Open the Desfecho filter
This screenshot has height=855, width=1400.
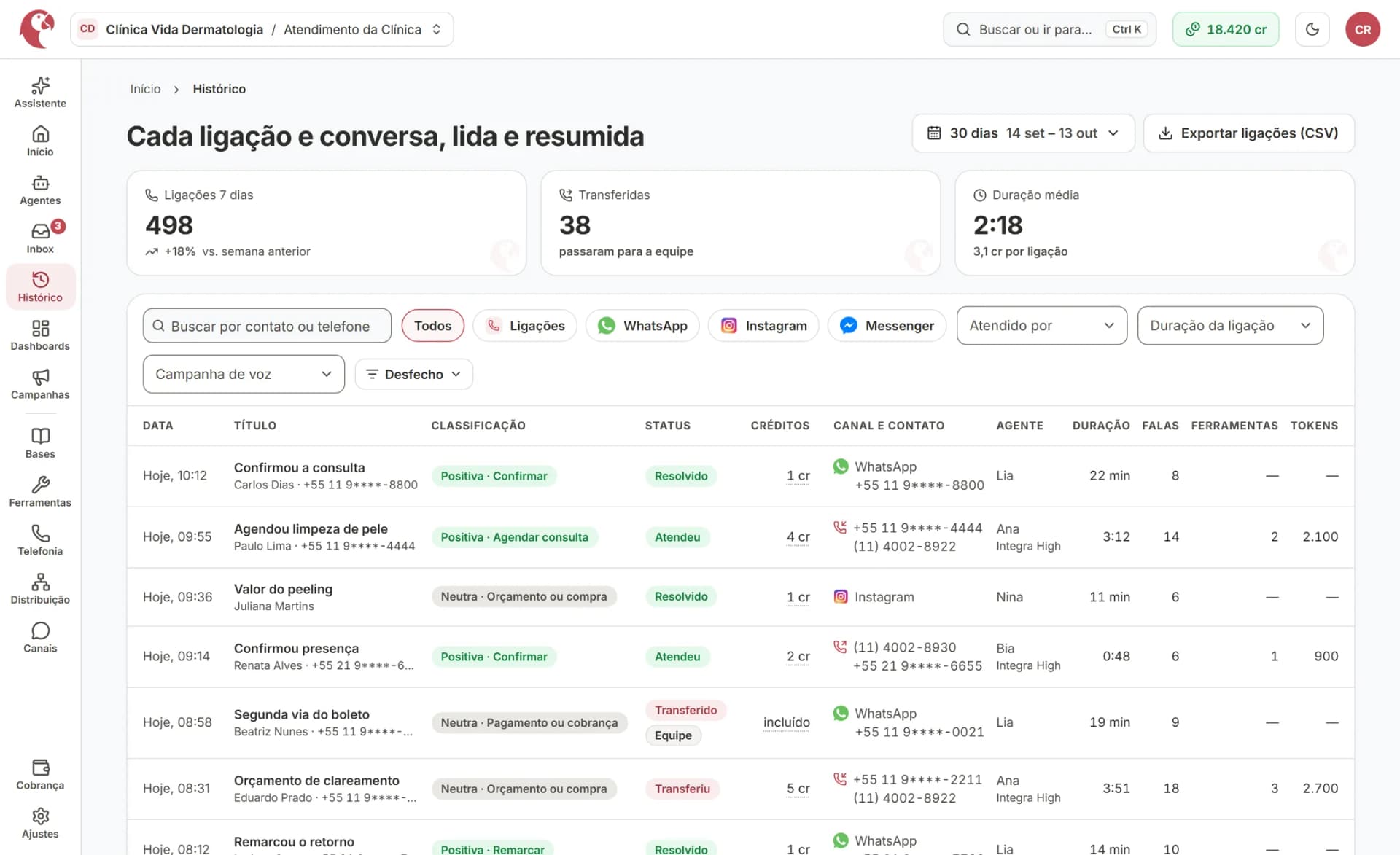[x=414, y=374]
